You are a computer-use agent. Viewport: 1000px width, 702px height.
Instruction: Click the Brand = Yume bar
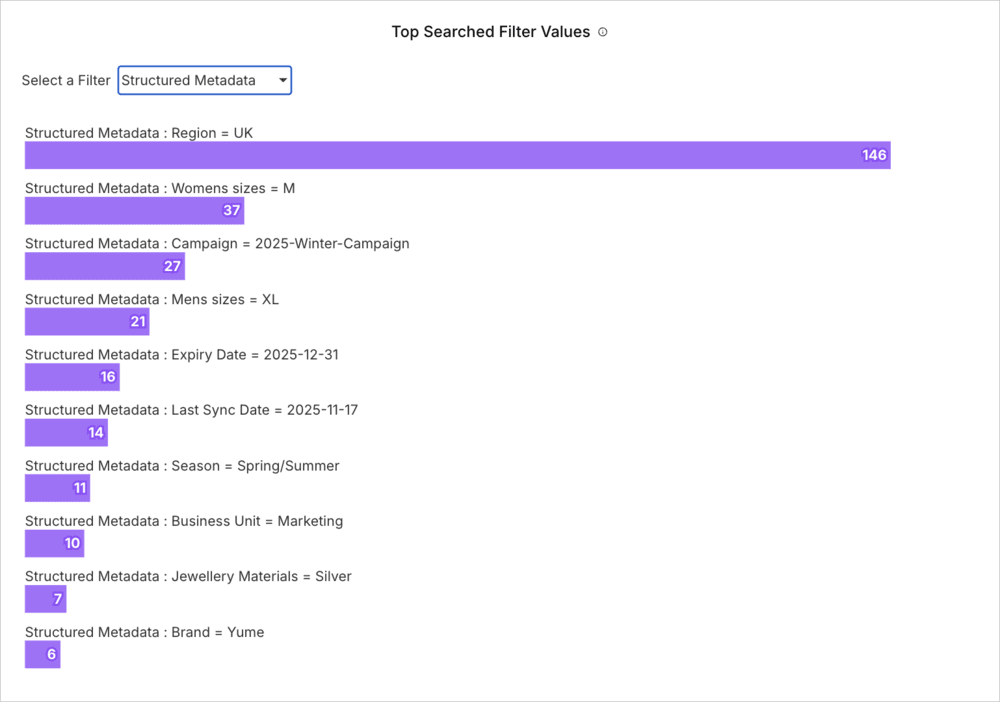(42, 654)
